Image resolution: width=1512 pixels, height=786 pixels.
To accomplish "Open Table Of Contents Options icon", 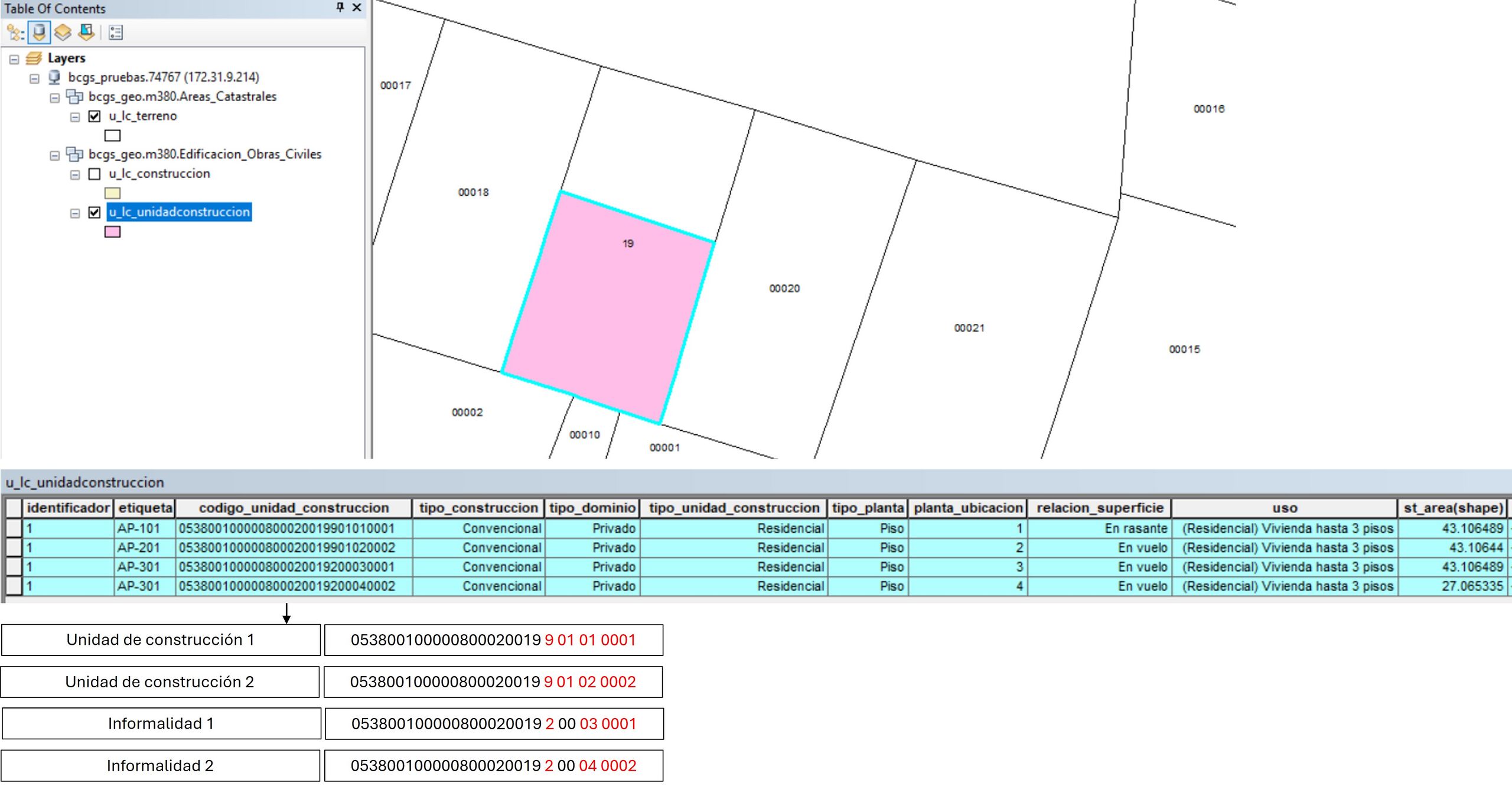I will point(116,33).
